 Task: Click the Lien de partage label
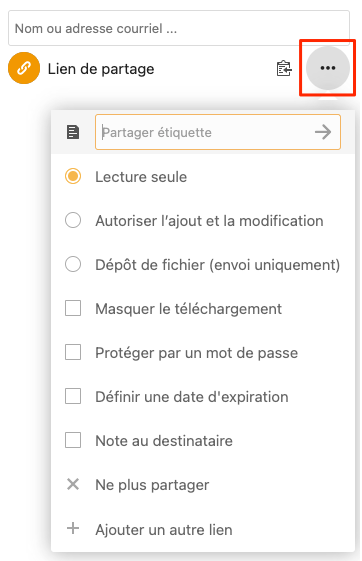101,69
